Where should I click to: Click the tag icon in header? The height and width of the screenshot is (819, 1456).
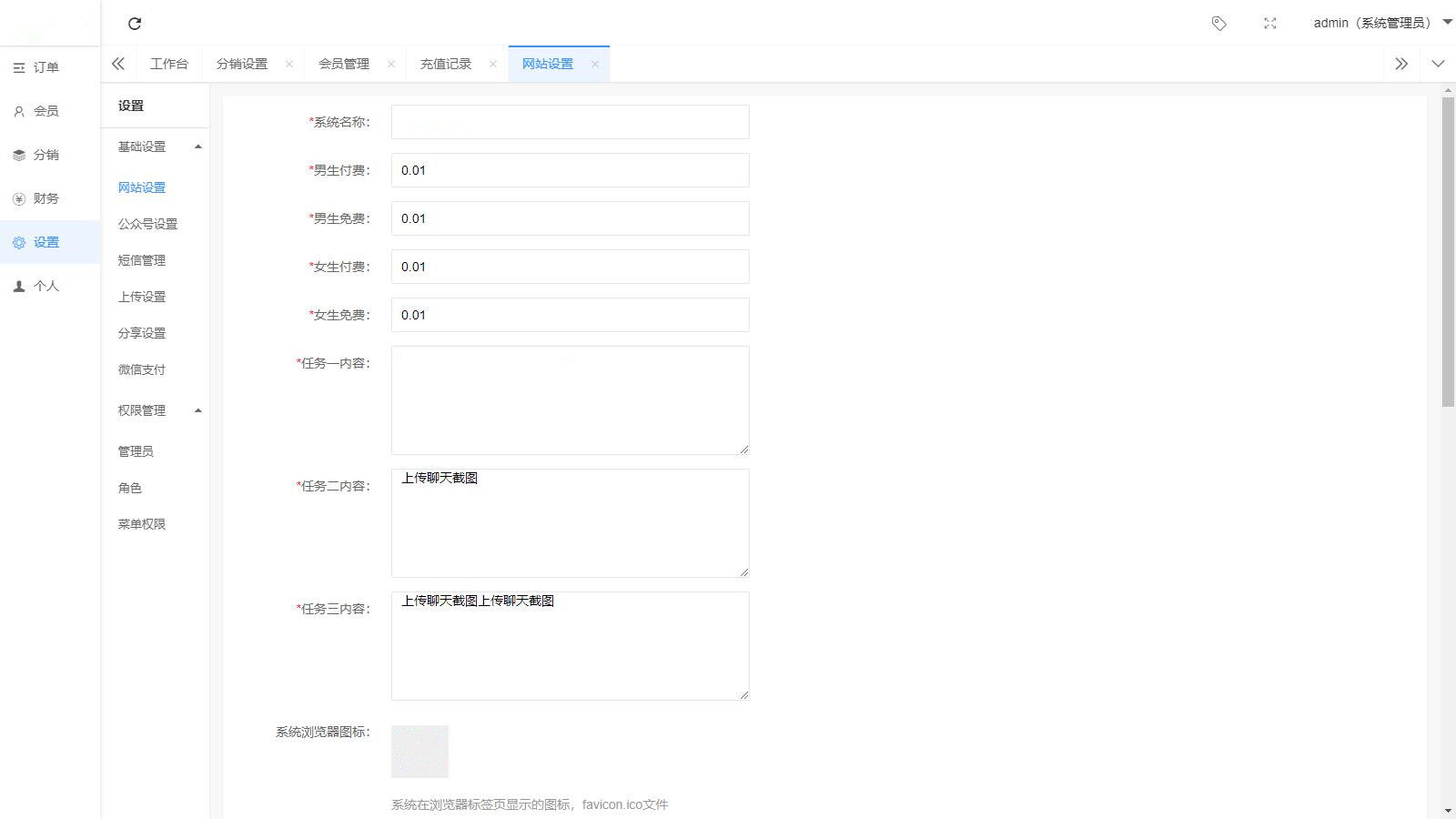1219,24
